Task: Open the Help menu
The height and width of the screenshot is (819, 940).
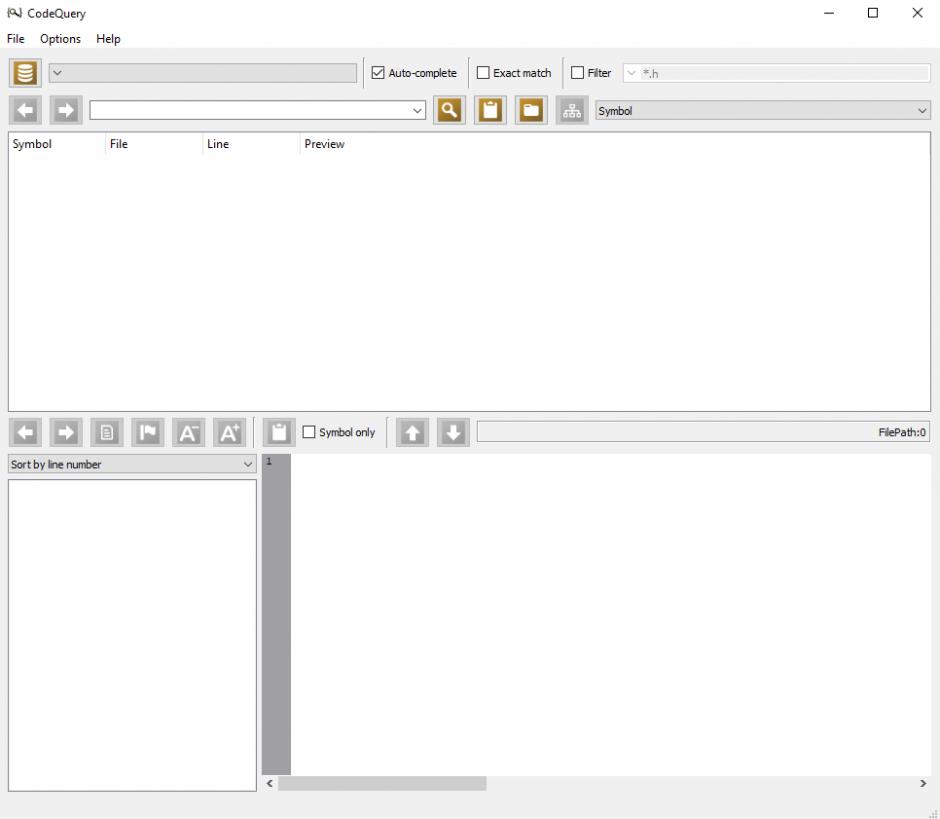Action: point(108,38)
